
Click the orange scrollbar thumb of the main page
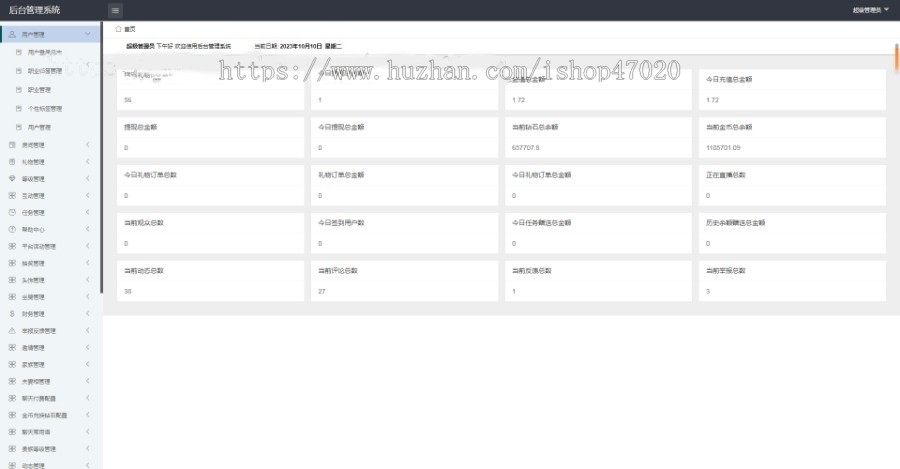[x=896, y=57]
